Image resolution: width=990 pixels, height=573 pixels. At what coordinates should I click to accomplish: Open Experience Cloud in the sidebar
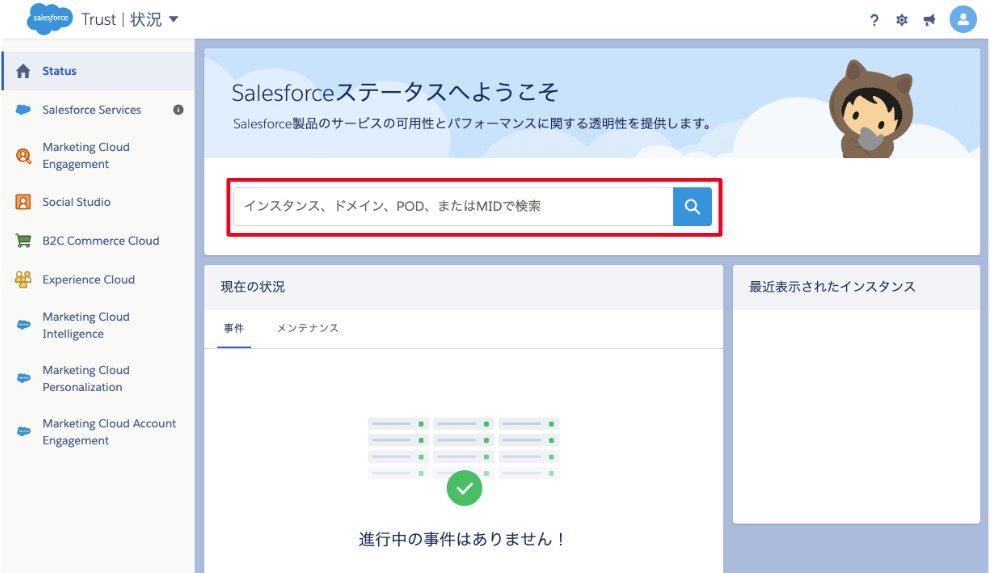tap(88, 280)
